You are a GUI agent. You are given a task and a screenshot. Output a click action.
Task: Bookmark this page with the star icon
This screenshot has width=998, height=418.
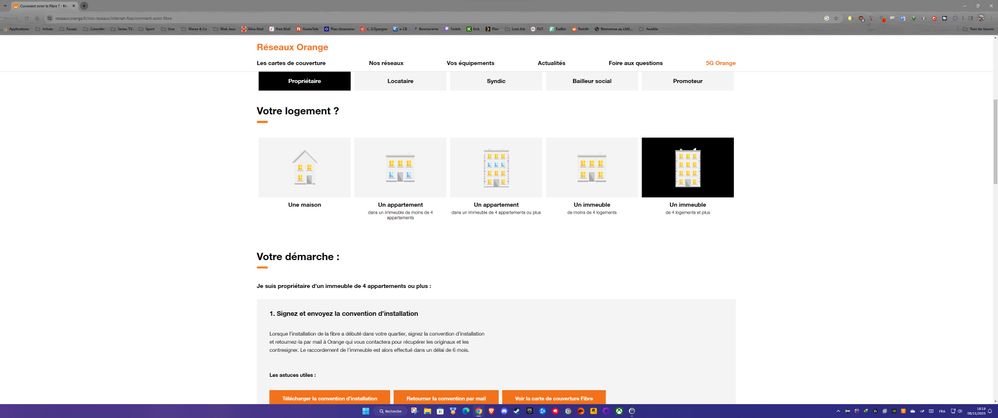coord(836,18)
